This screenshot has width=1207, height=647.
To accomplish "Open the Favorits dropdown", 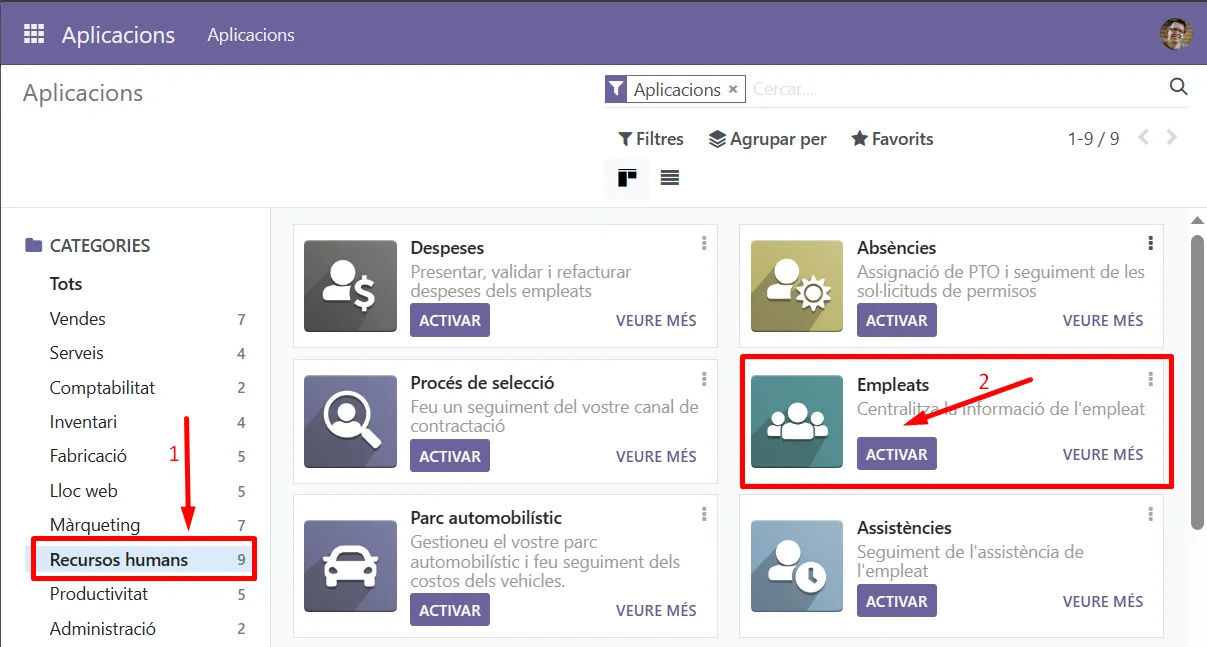I will [892, 139].
